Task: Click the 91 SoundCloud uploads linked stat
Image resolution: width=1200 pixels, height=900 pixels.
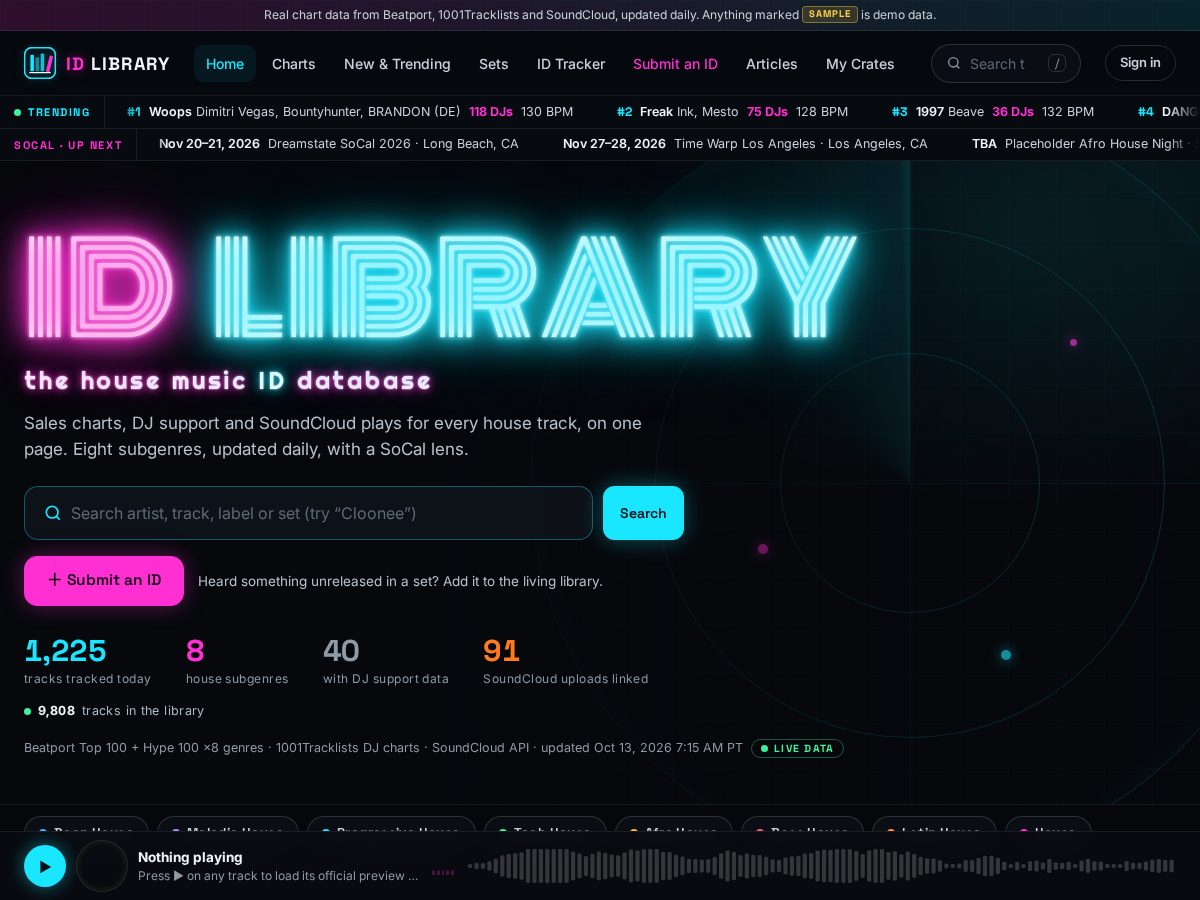Action: point(565,662)
